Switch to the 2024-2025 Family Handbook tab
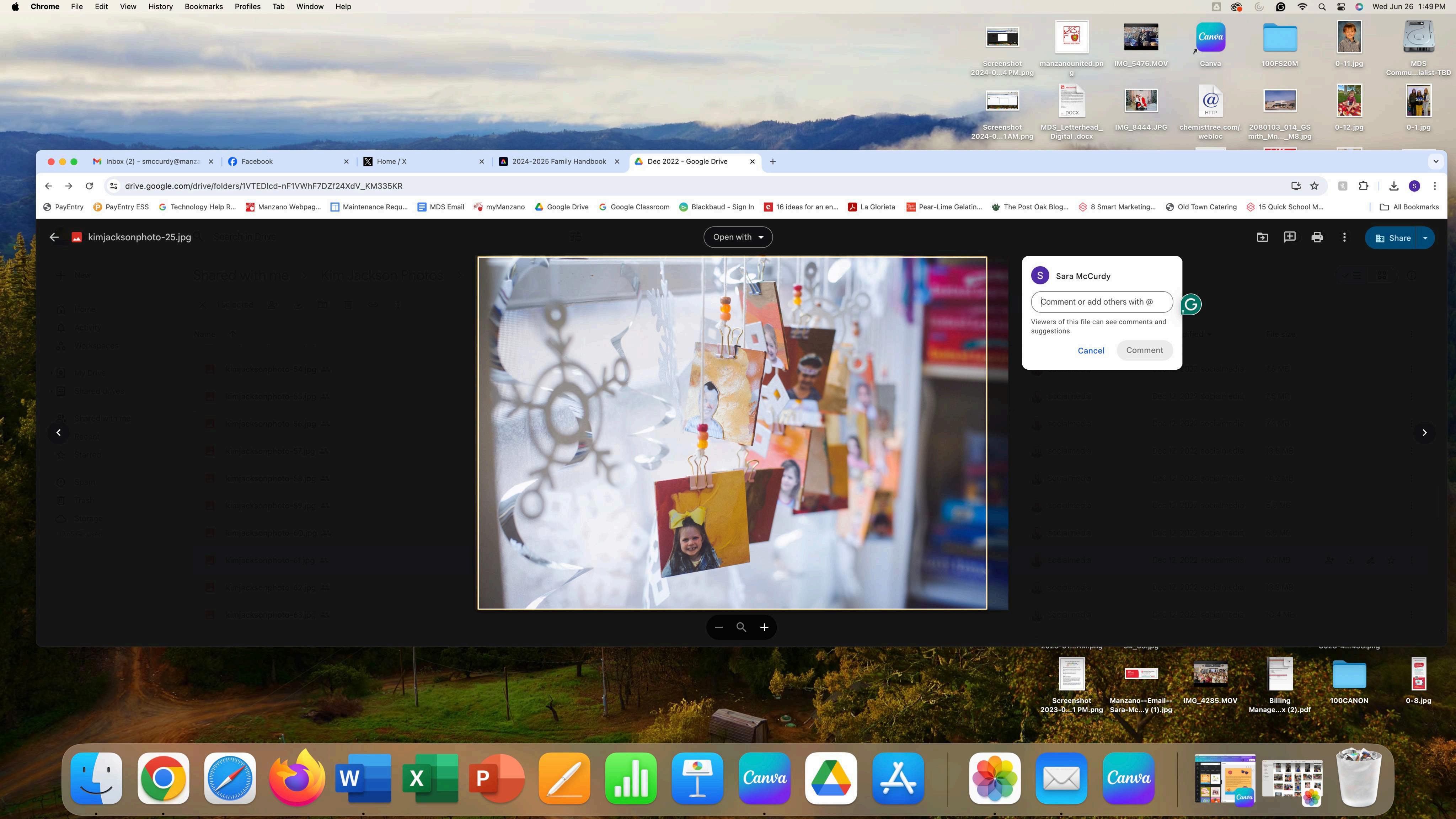The height and width of the screenshot is (819, 1456). (558, 162)
